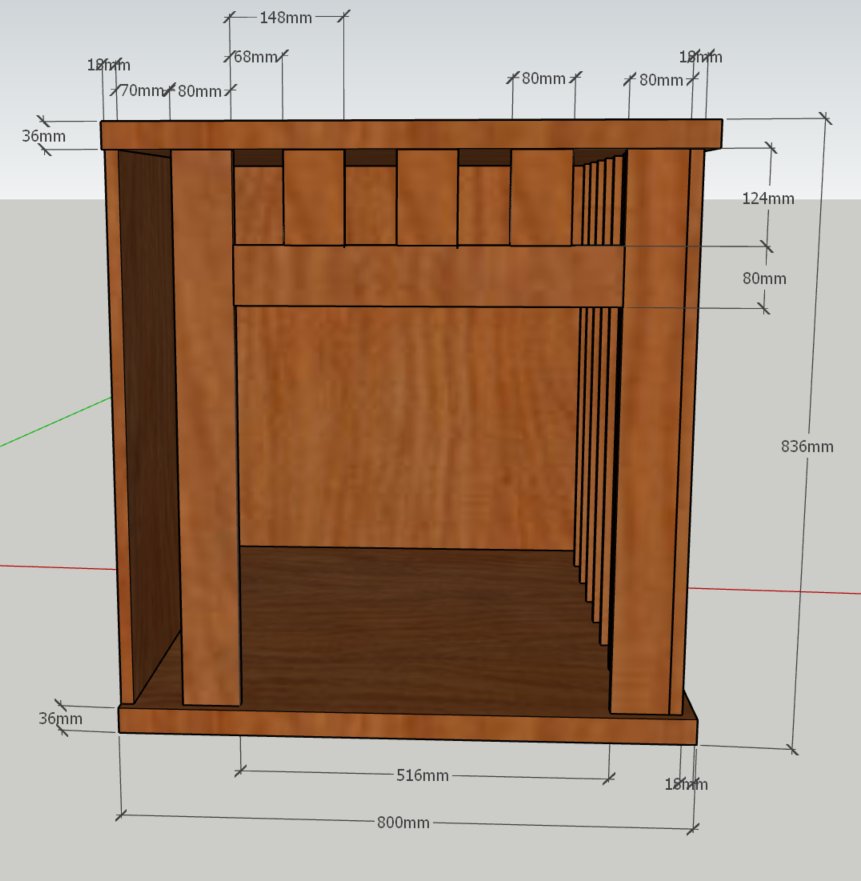This screenshot has width=861, height=881.
Task: Select the 124mm vertical dimension label
Action: (769, 198)
